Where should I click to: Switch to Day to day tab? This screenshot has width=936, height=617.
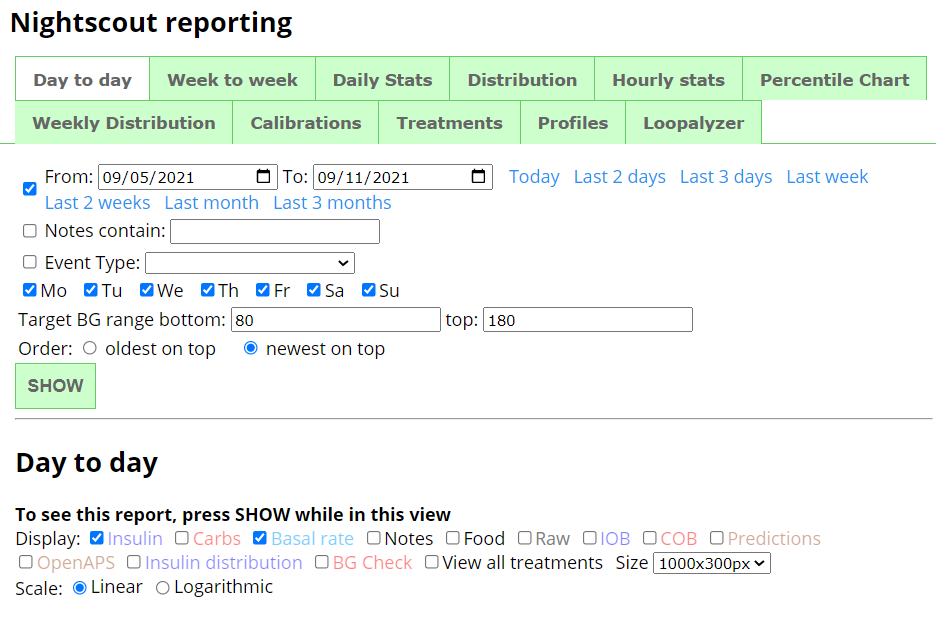pyautogui.click(x=82, y=79)
